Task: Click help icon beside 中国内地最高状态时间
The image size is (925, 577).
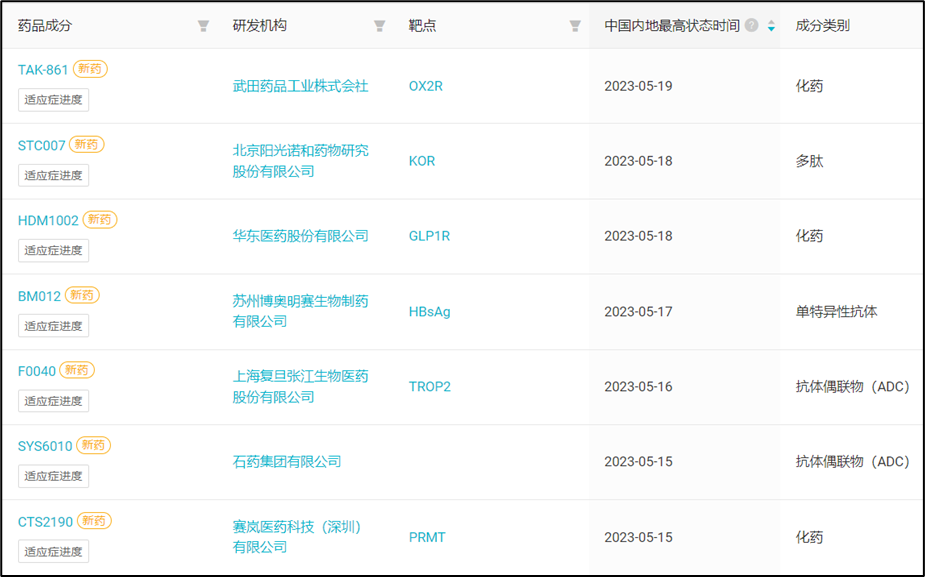Action: (x=752, y=26)
